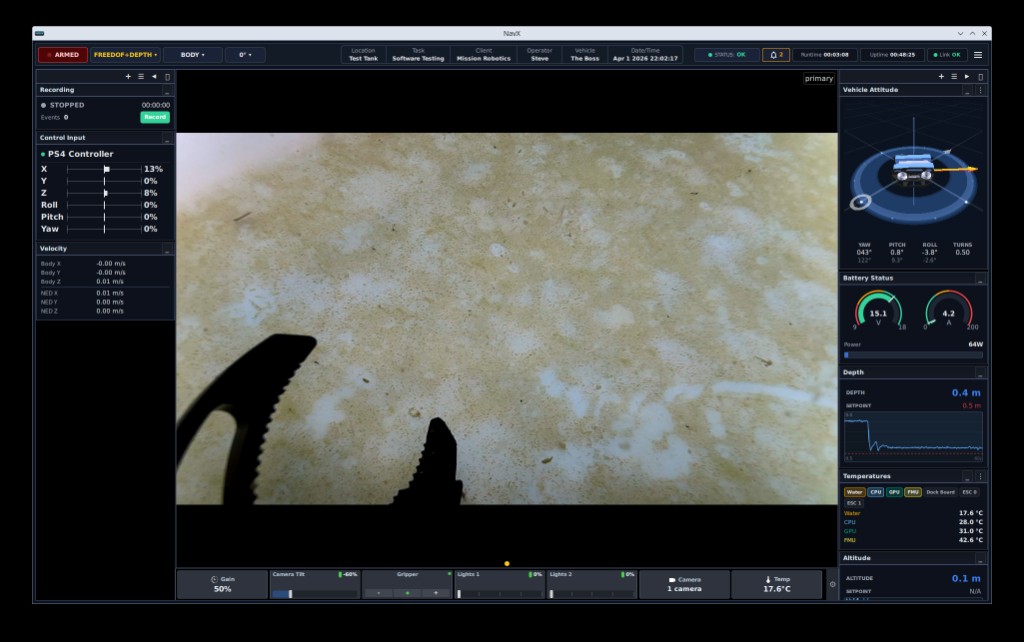Screen dimensions: 1024x642
Task: Click the ARMED button to disarm the vehicle
Action: pos(62,55)
